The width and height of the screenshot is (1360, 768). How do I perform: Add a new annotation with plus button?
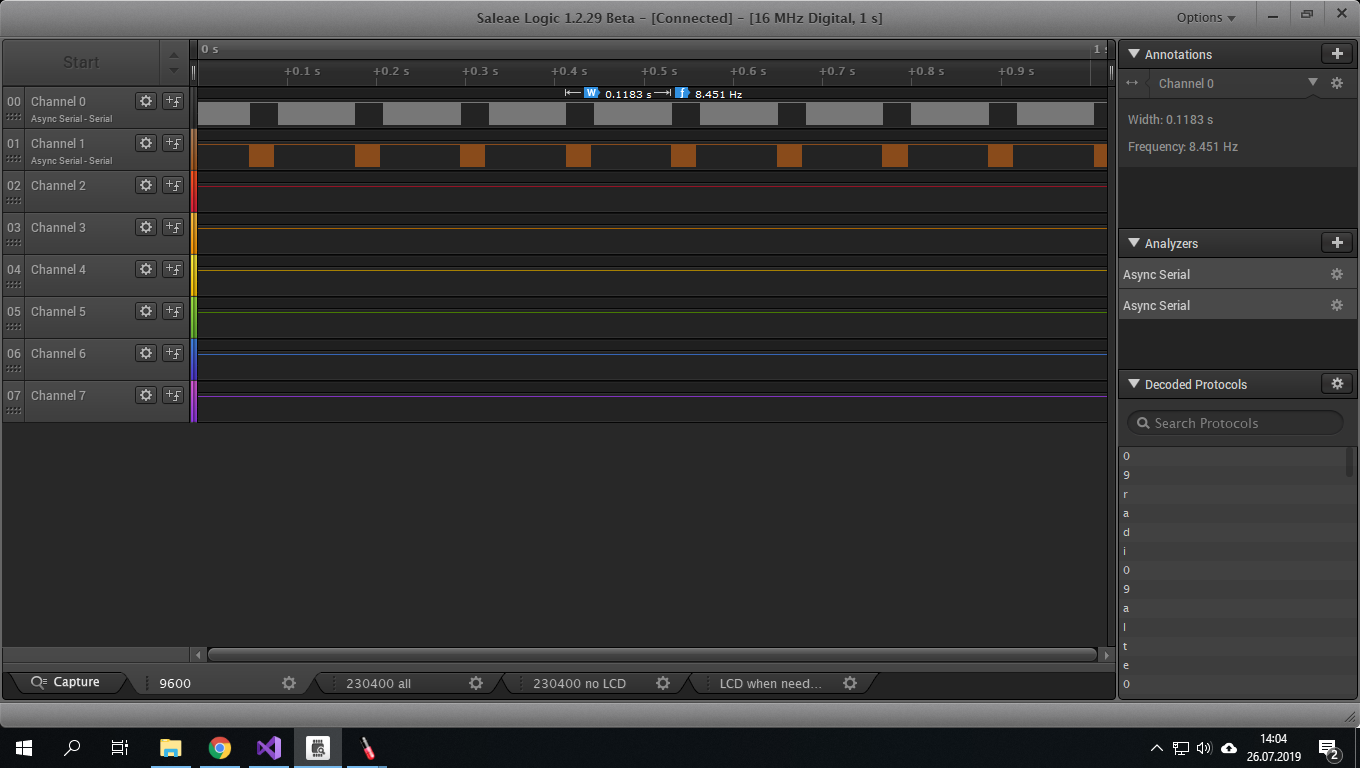click(x=1337, y=54)
